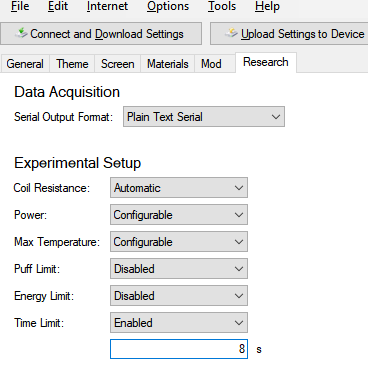Switch to the Theme tab
This screenshot has width=368, height=377.
(72, 64)
